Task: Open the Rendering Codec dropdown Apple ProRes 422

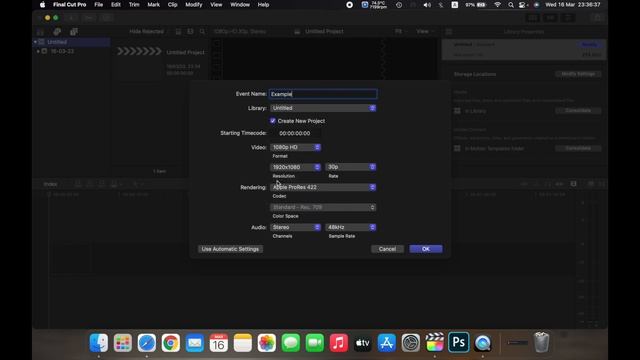Action: 323,187
